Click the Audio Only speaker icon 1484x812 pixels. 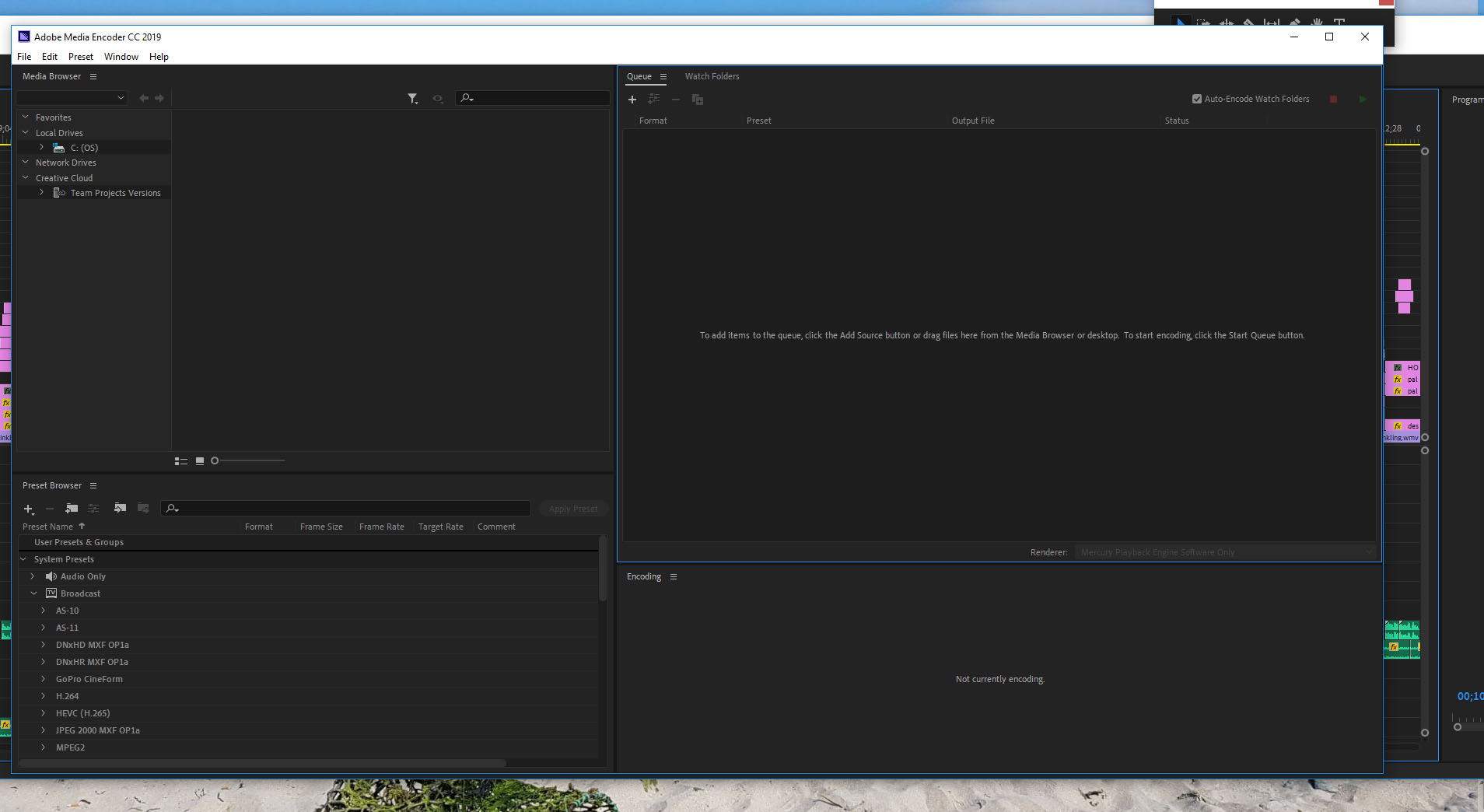click(51, 576)
